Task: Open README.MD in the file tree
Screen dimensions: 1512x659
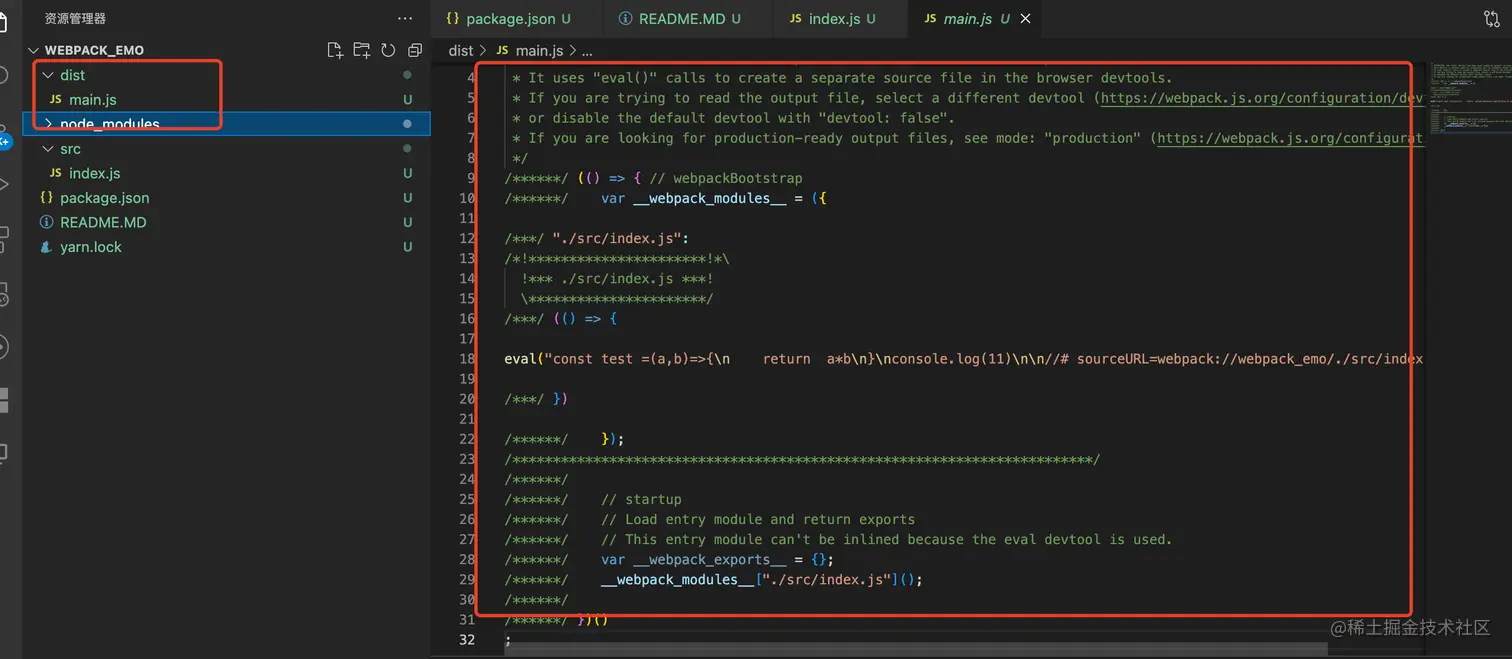Action: [x=103, y=222]
